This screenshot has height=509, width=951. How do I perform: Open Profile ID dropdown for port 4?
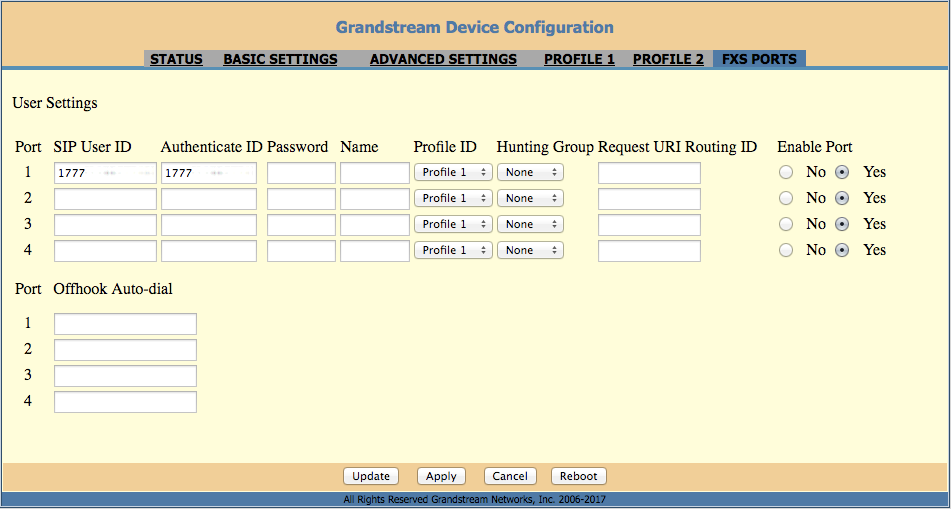coord(453,251)
